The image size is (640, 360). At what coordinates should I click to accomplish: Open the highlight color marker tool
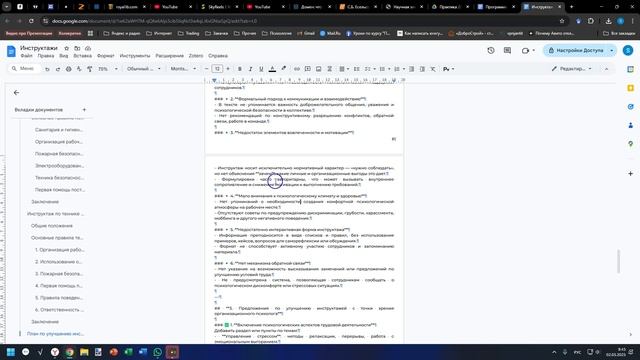pos(284,69)
